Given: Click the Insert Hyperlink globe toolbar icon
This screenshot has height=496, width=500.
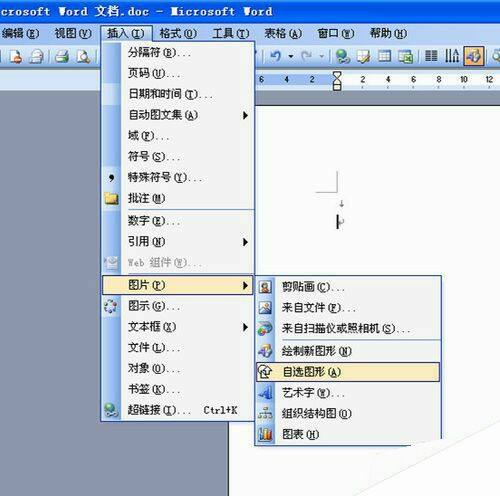Looking at the screenshot, I should point(343,56).
